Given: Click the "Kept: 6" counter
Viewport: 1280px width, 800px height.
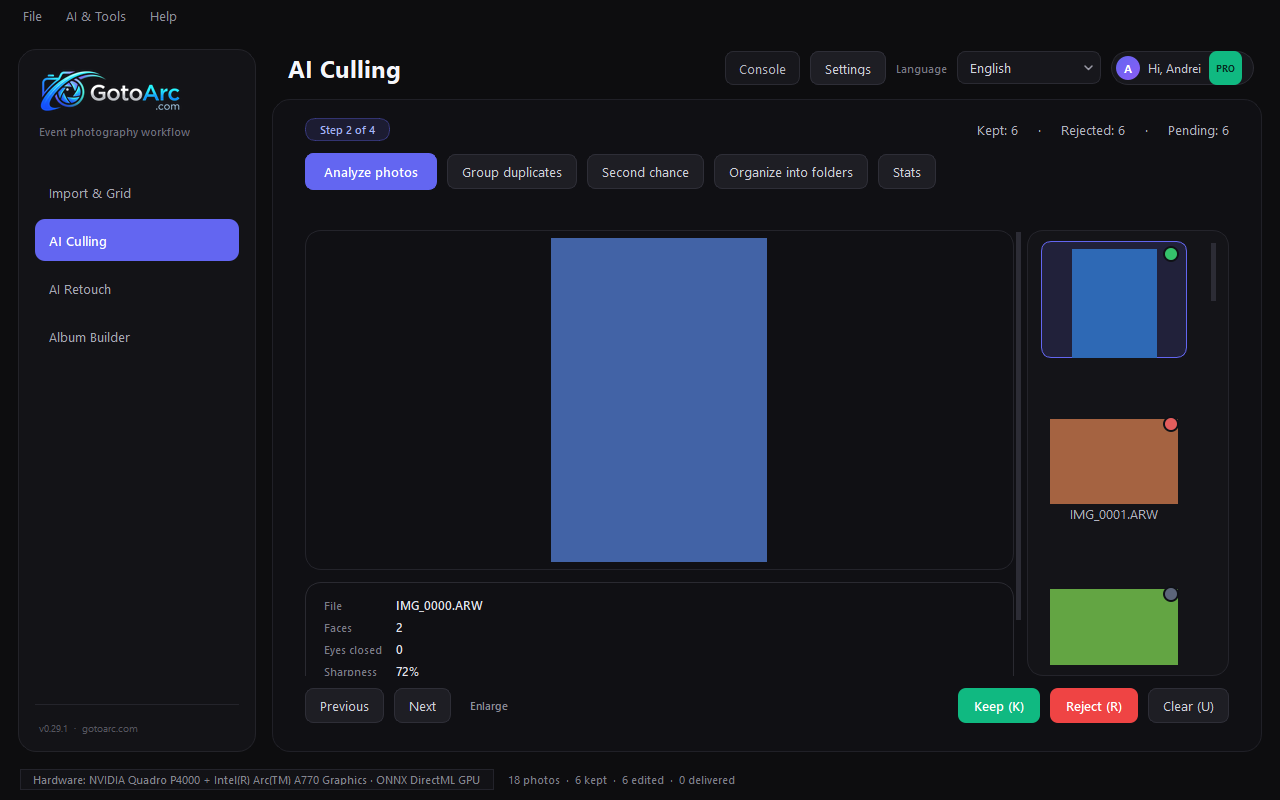Looking at the screenshot, I should tap(997, 131).
